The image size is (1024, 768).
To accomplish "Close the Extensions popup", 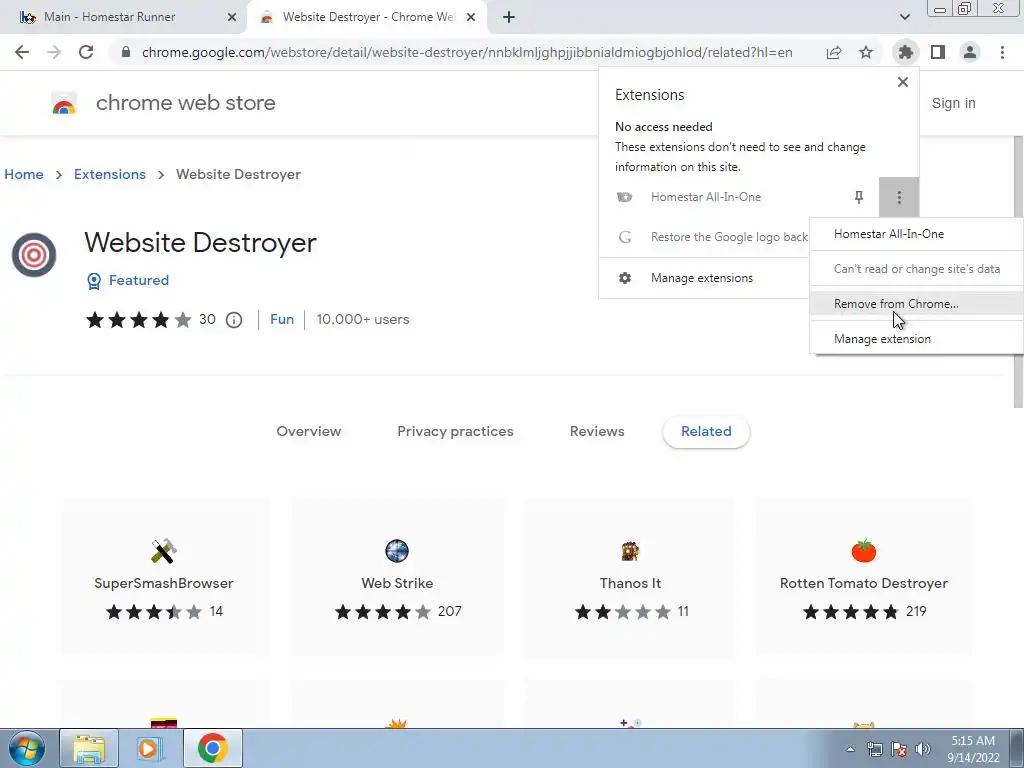I will [903, 82].
